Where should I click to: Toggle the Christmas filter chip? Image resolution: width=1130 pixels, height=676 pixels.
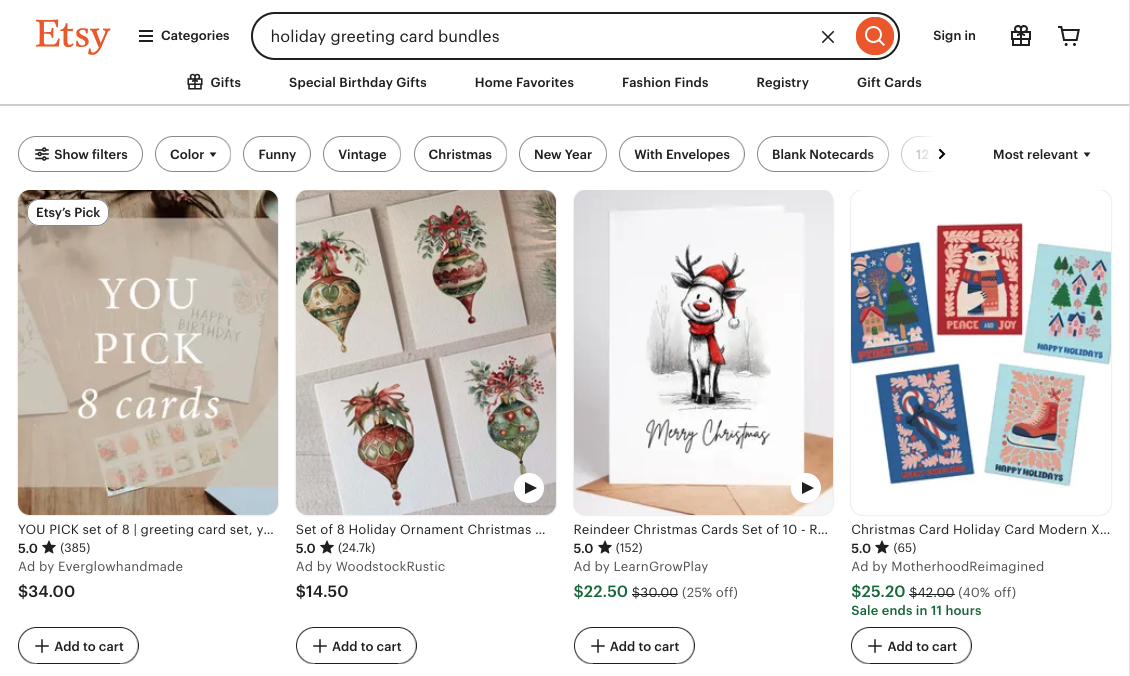[x=460, y=154]
